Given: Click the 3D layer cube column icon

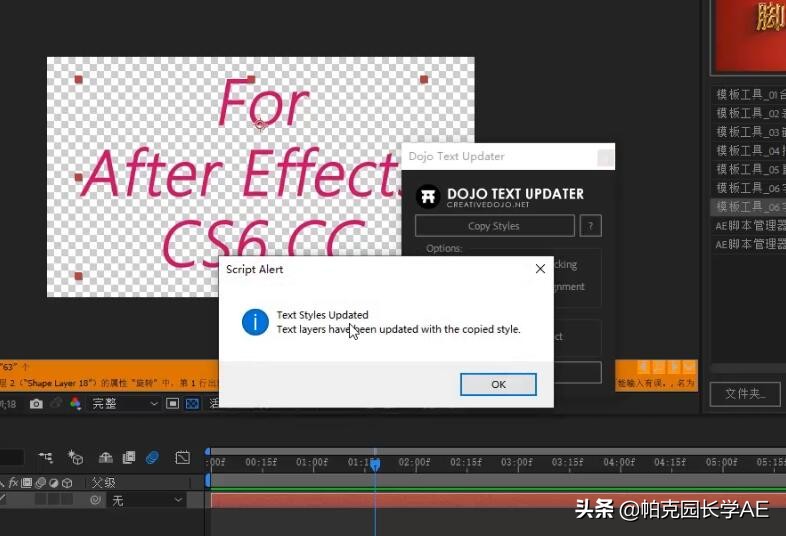Looking at the screenshot, I should [x=67, y=482].
